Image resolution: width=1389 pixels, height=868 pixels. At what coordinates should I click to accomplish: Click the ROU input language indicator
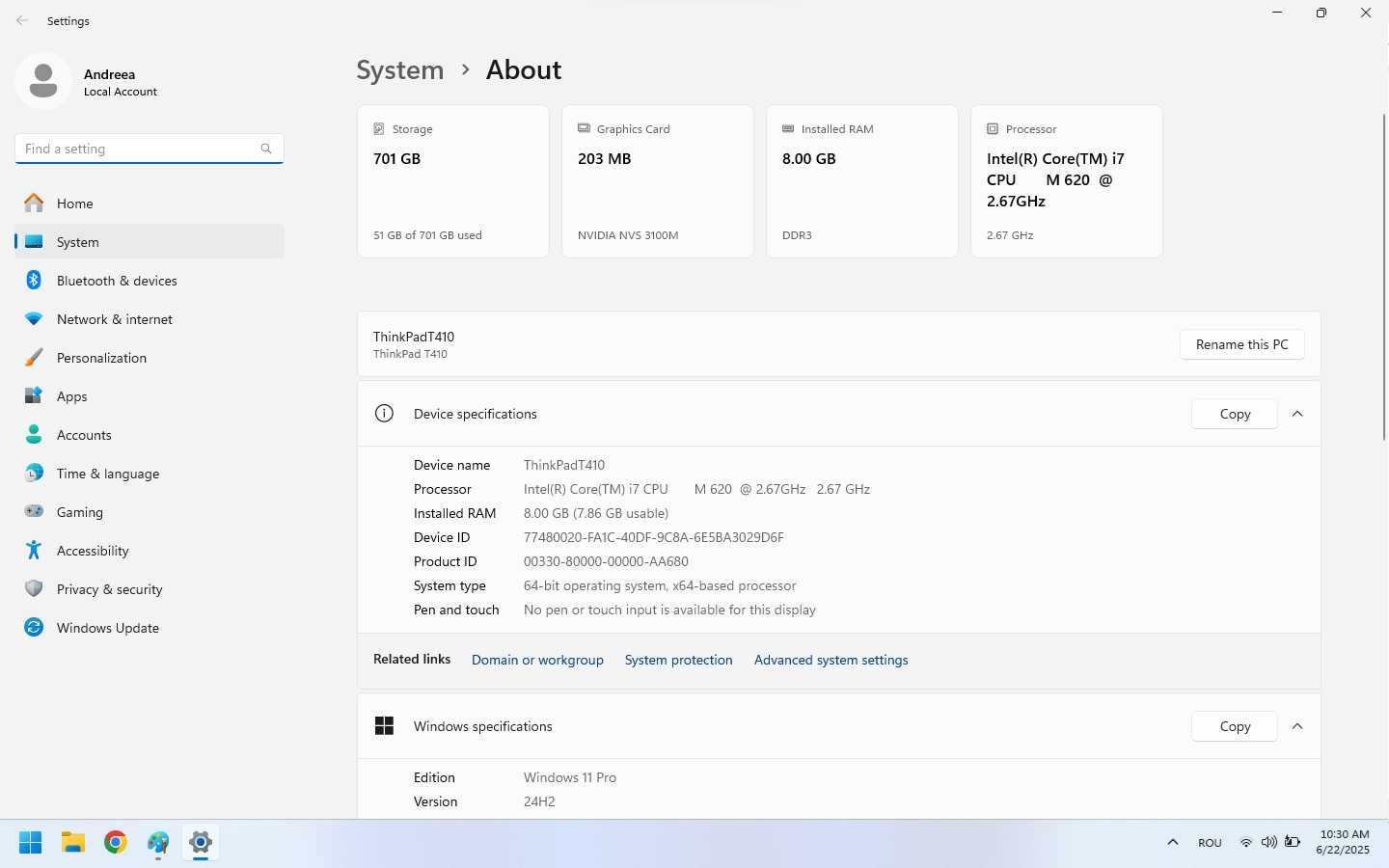(x=1210, y=843)
